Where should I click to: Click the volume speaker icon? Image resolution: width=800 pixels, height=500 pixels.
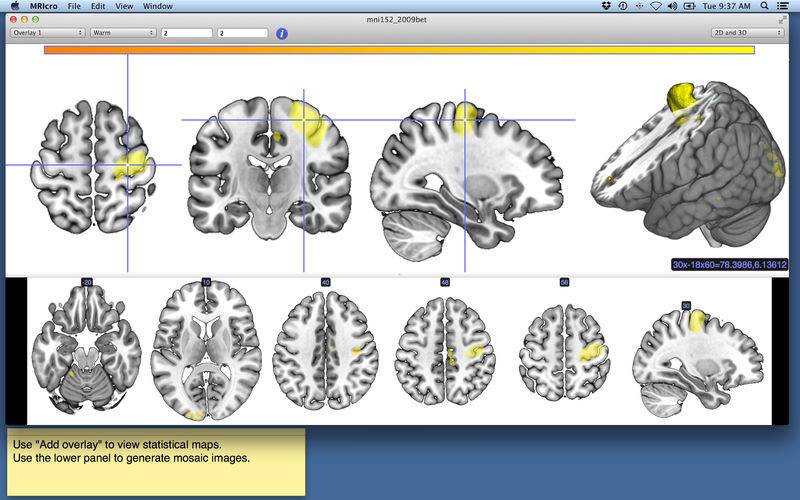(672, 6)
